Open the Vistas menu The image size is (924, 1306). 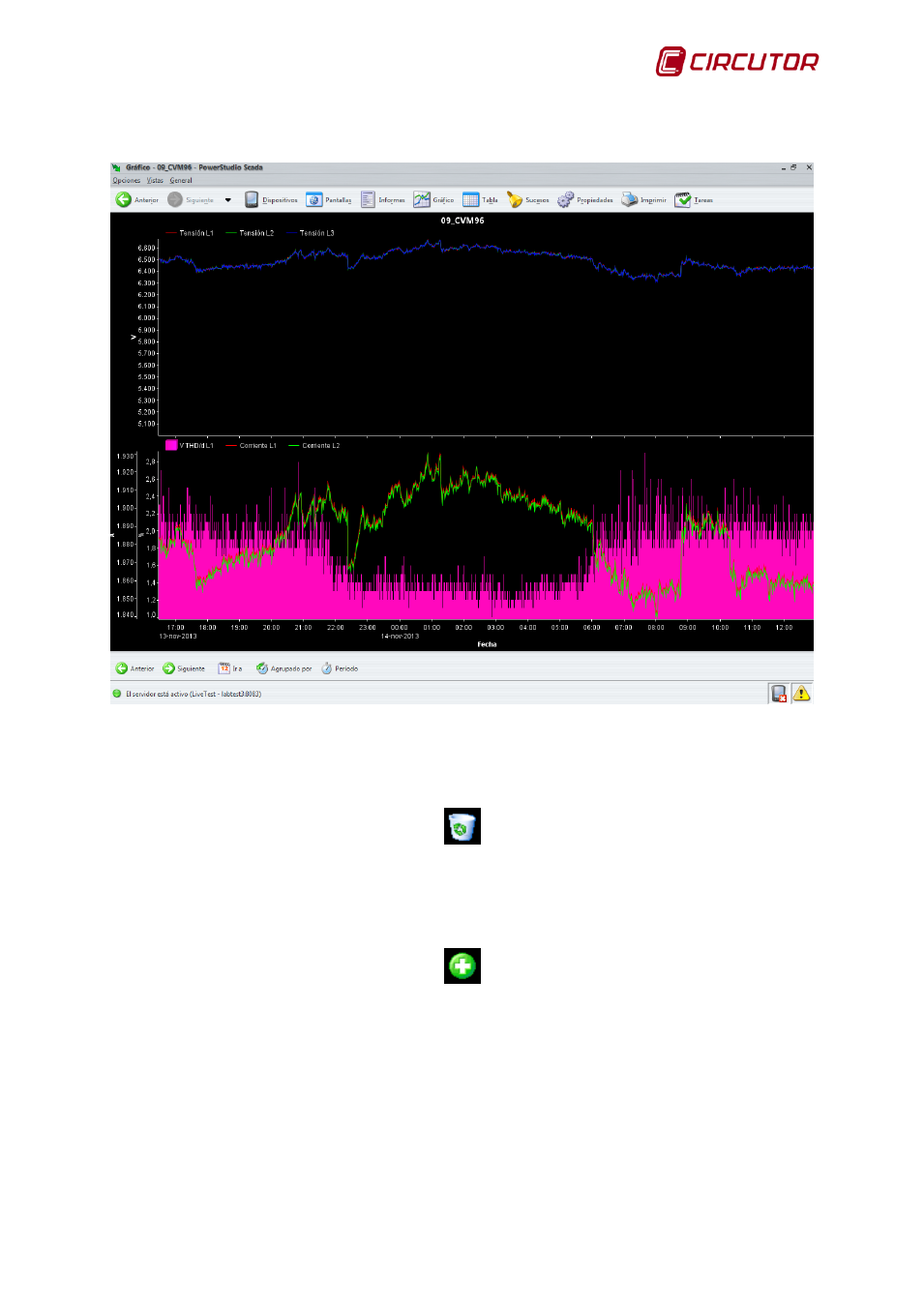[155, 181]
